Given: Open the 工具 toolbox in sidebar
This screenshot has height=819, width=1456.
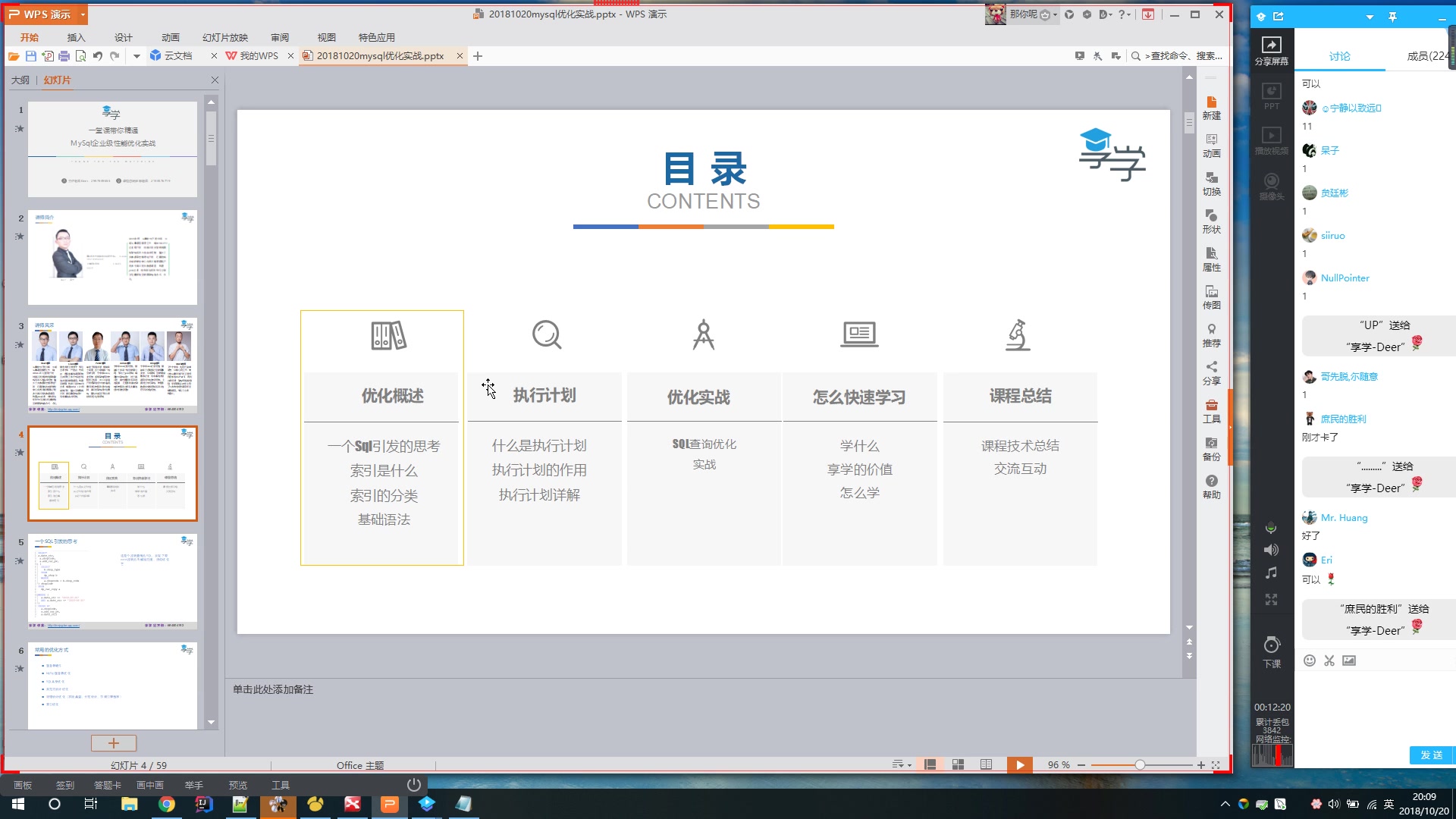Looking at the screenshot, I should 1211,411.
